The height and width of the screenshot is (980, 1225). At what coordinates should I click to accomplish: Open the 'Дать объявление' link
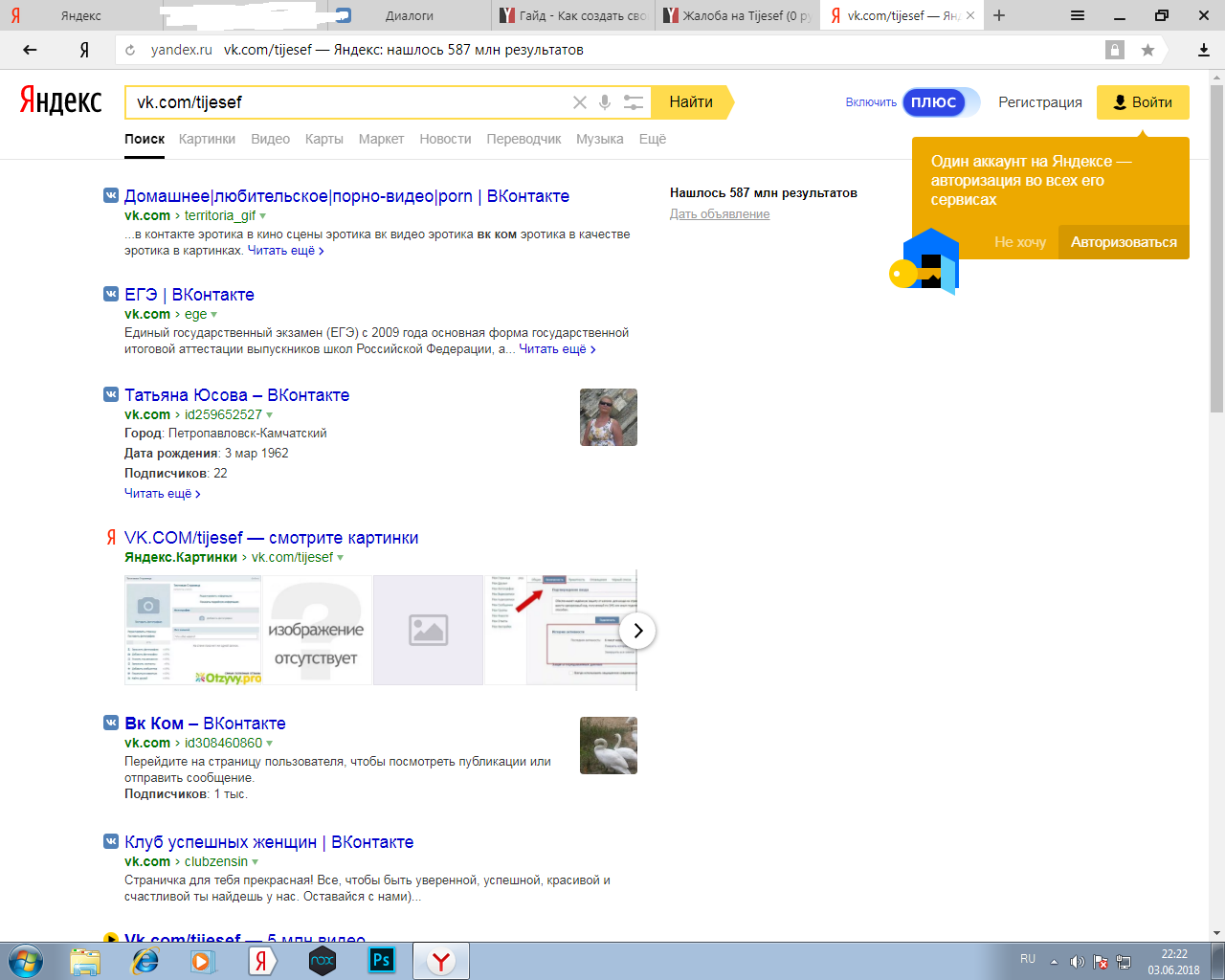[x=720, y=214]
